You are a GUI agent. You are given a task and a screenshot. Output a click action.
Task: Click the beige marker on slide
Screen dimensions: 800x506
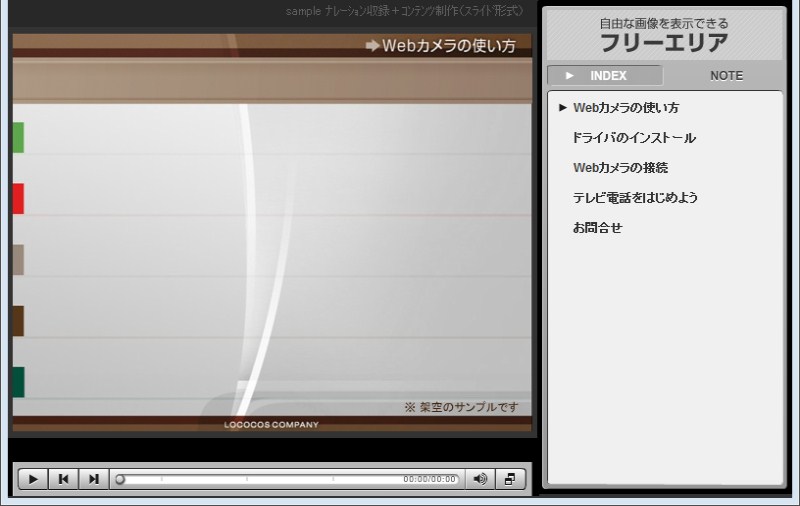pyautogui.click(x=18, y=260)
